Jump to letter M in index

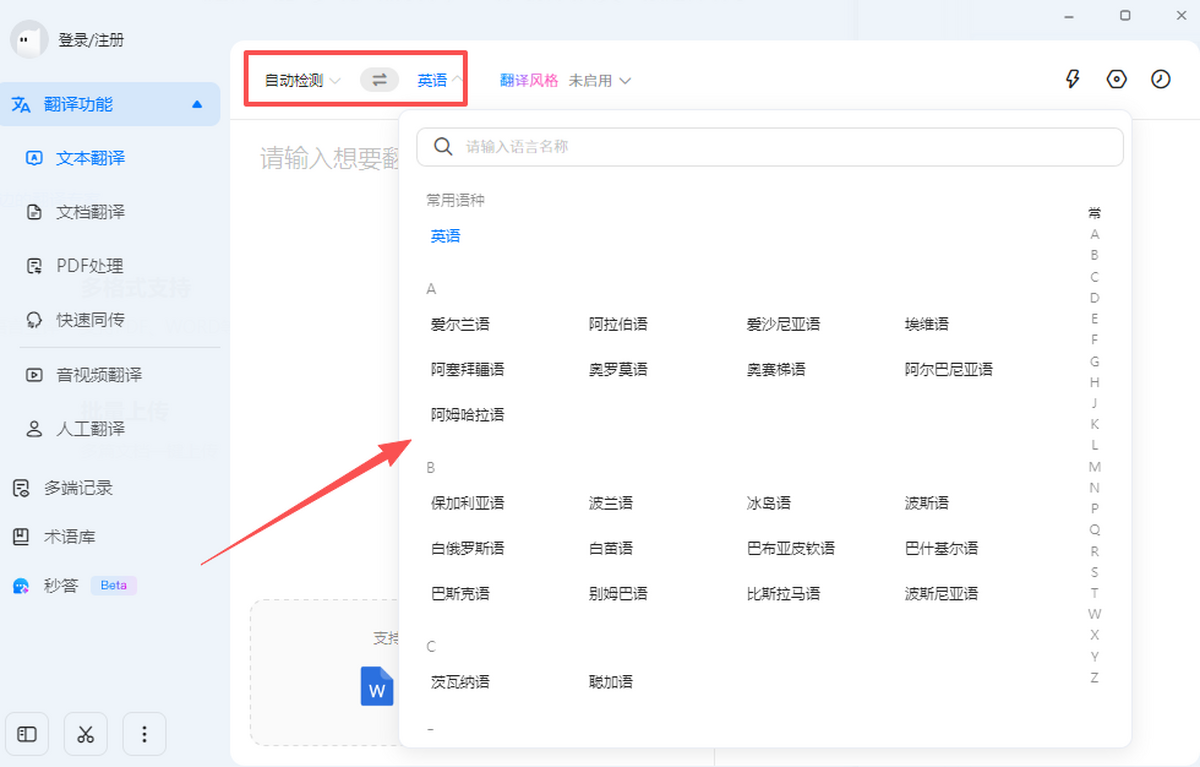click(x=1095, y=467)
